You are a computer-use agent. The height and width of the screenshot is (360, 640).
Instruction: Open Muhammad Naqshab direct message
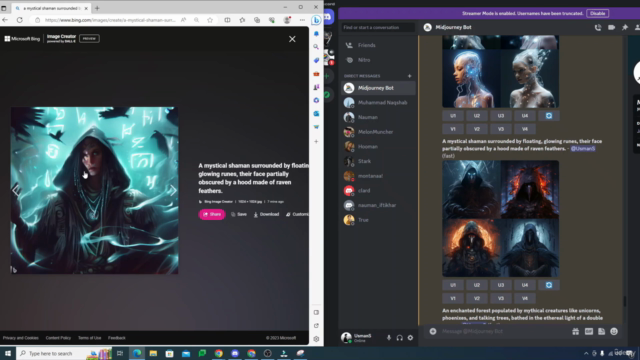tap(378, 102)
